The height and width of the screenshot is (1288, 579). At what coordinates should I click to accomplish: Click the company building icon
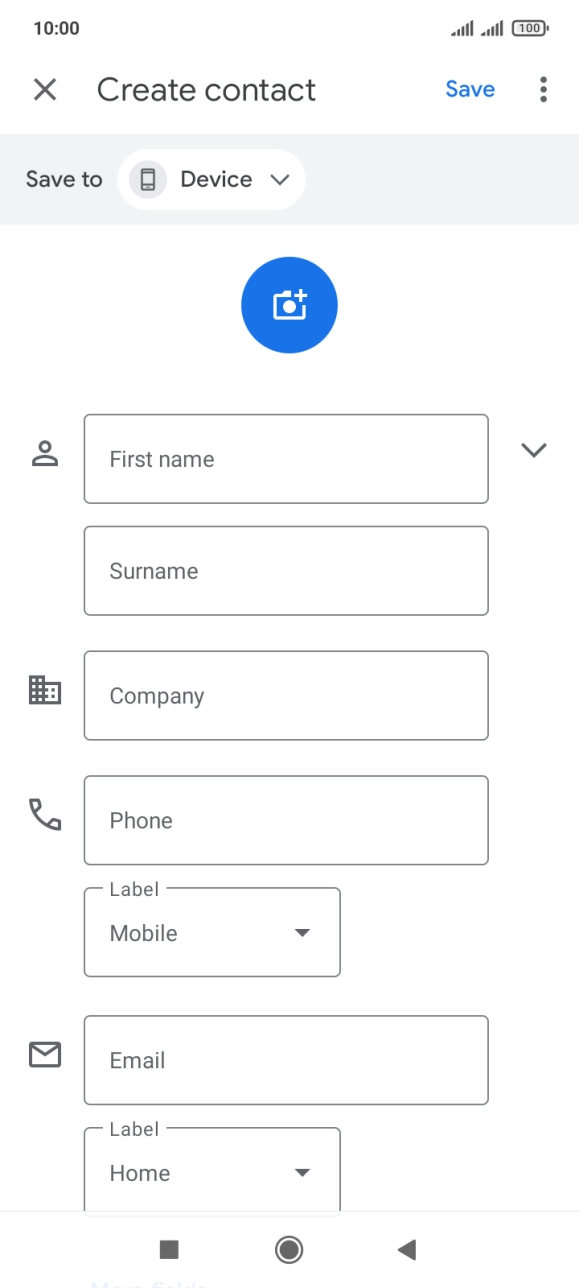pos(44,691)
